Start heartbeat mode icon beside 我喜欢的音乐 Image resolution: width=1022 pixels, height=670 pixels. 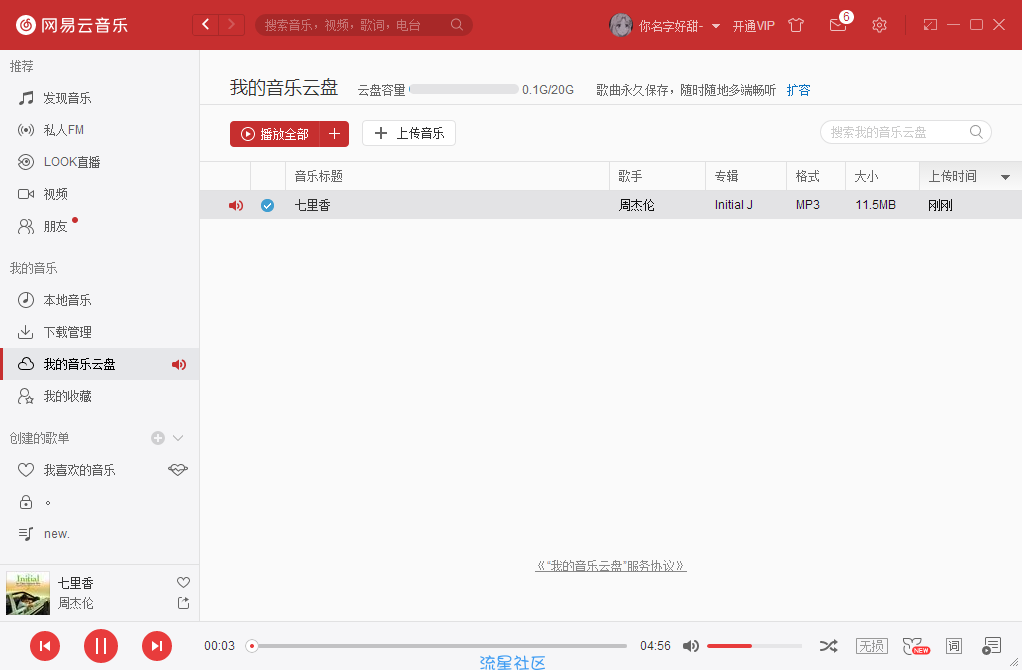coord(178,469)
